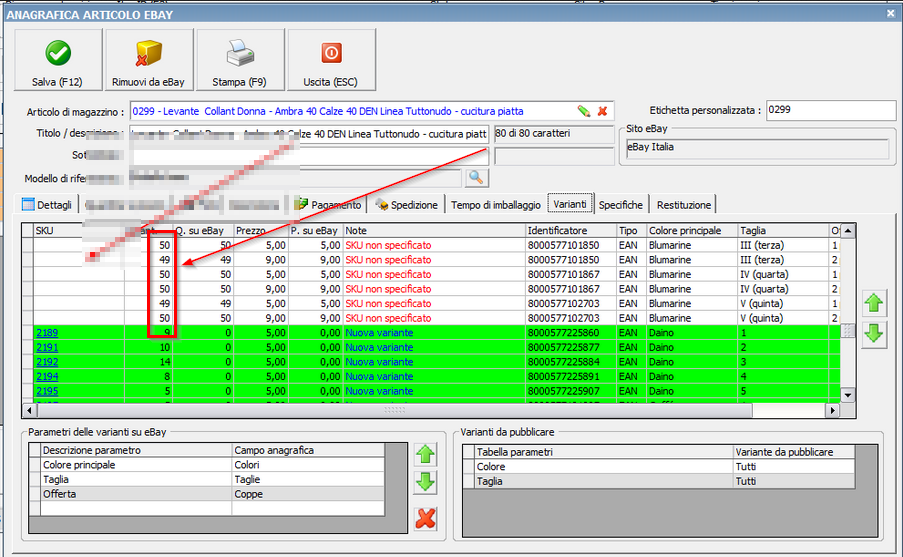The height and width of the screenshot is (557, 903).
Task: Open SKU link 2195
Action: point(47,391)
